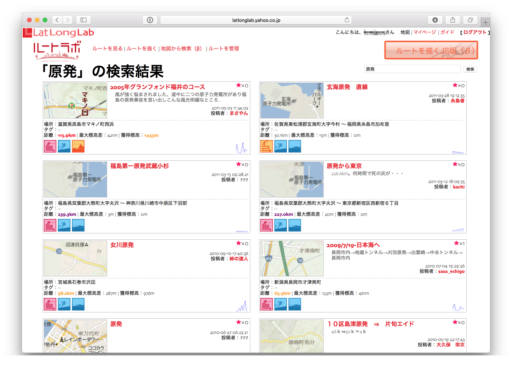
Task: Open the 地図から検索 (β) menu link
Action: coord(182,49)
